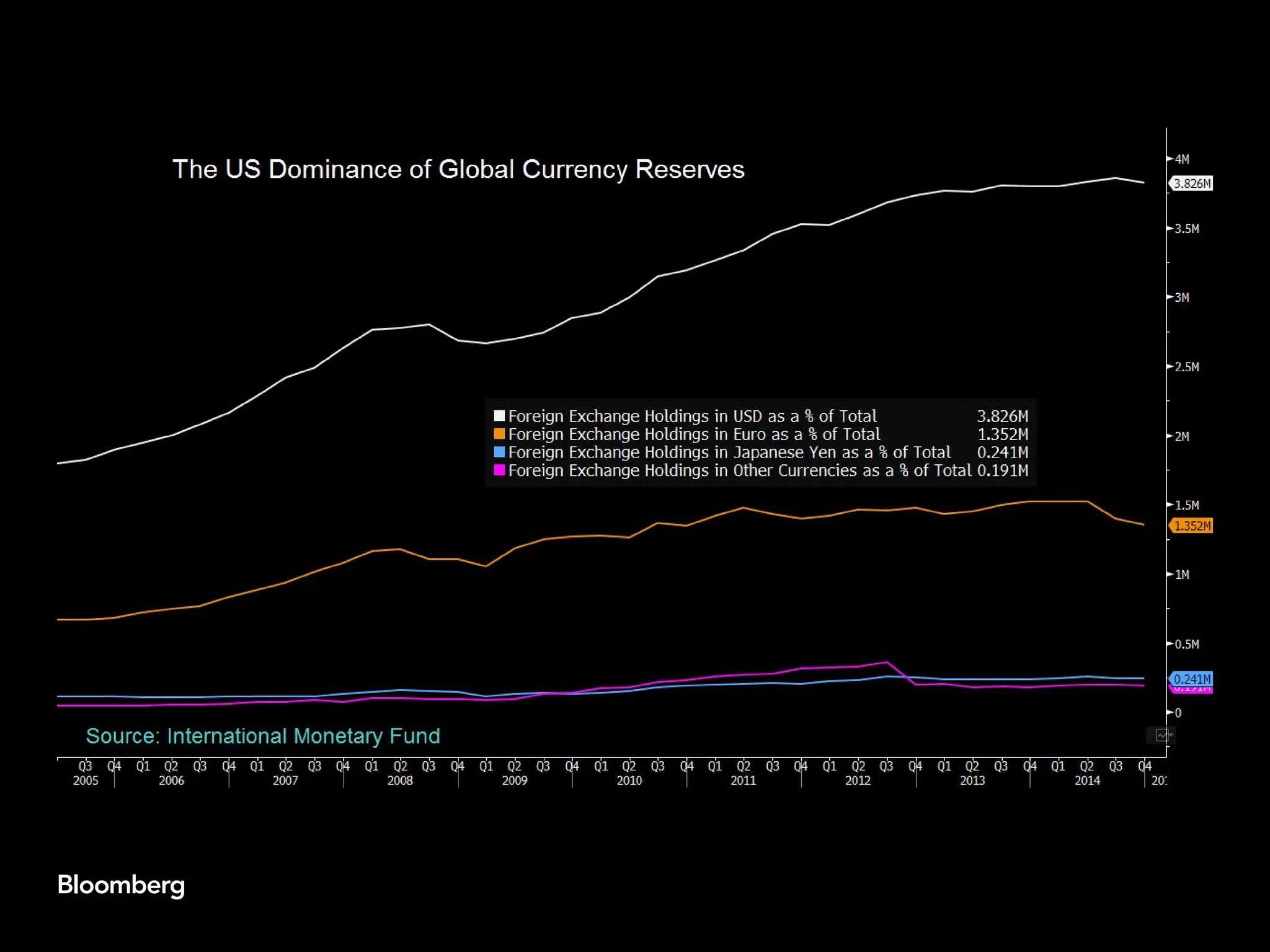Click the orange Euro legend swatch

click(499, 434)
